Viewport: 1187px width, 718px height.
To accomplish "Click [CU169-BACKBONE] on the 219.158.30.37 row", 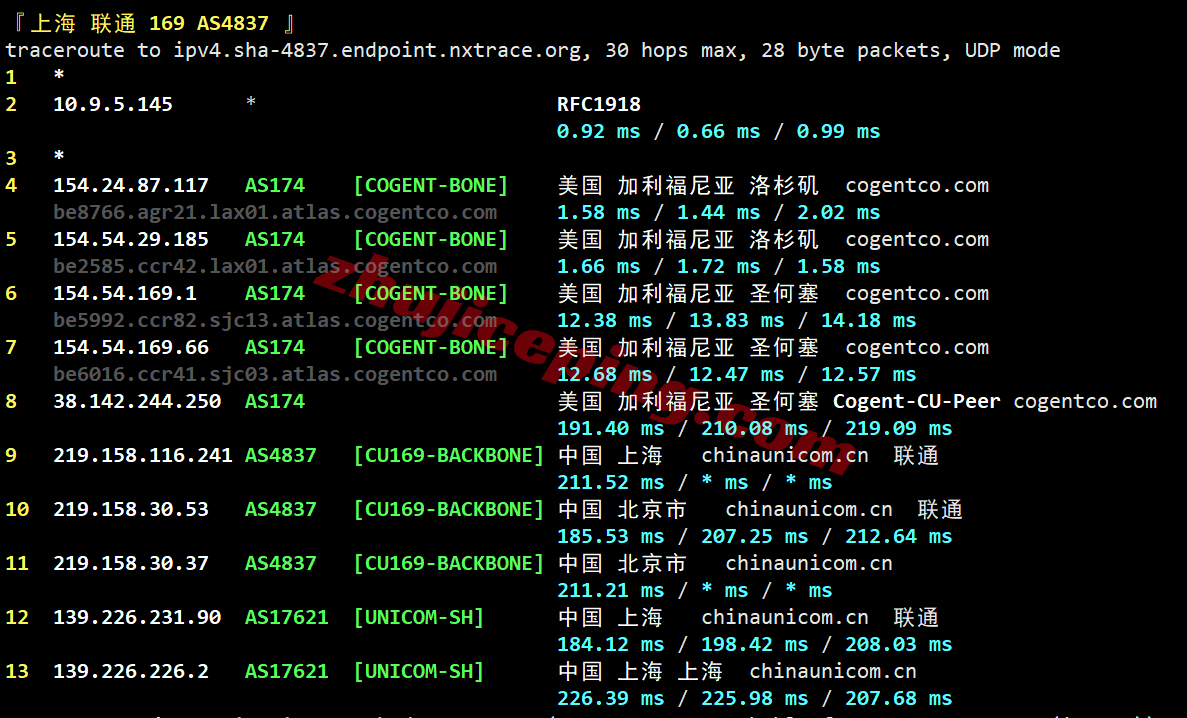I will [x=449, y=563].
